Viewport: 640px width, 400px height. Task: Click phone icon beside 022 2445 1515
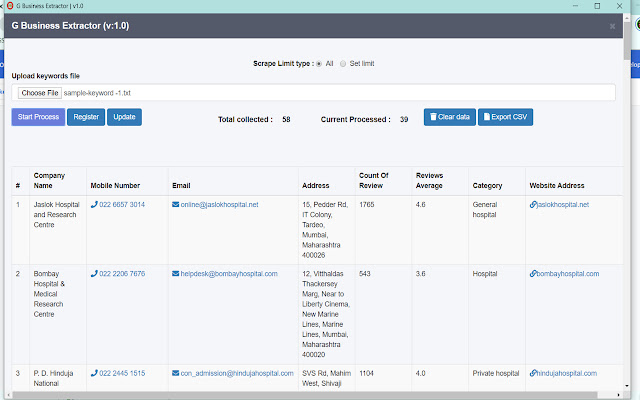[94, 373]
